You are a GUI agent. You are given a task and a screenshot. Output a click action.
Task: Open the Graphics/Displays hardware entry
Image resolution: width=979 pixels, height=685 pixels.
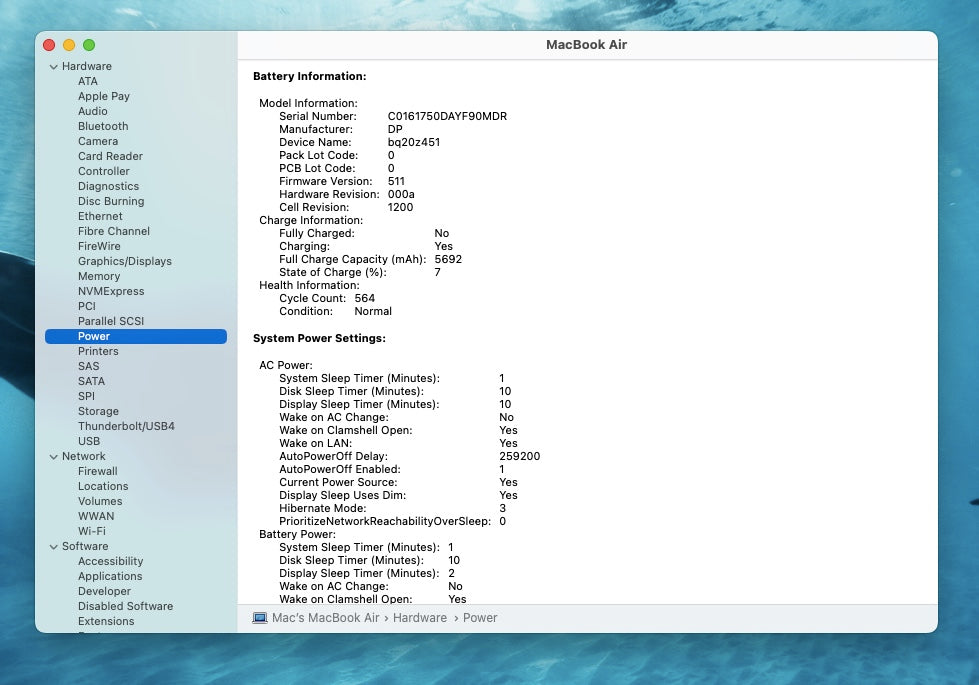click(125, 261)
